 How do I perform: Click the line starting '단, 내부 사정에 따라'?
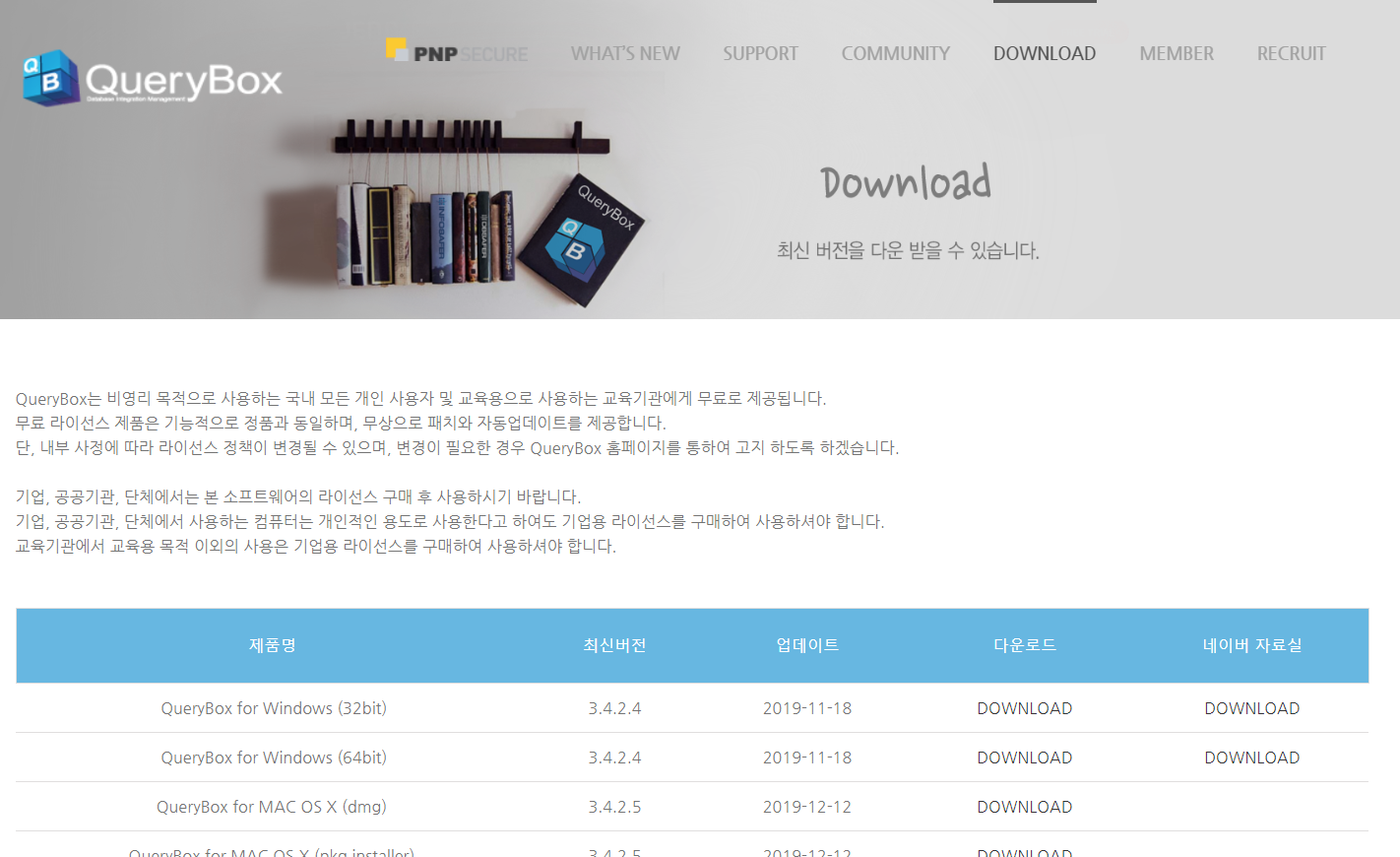457,447
